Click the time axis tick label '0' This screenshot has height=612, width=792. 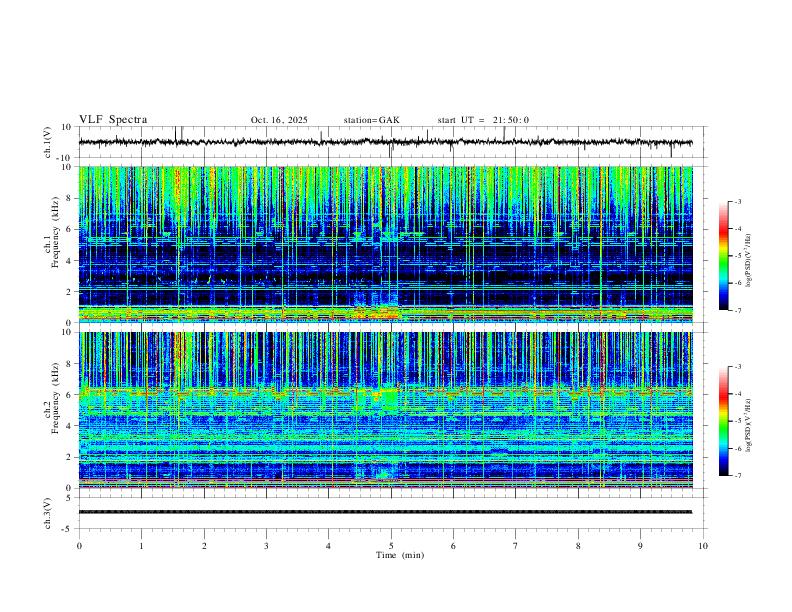point(79,546)
